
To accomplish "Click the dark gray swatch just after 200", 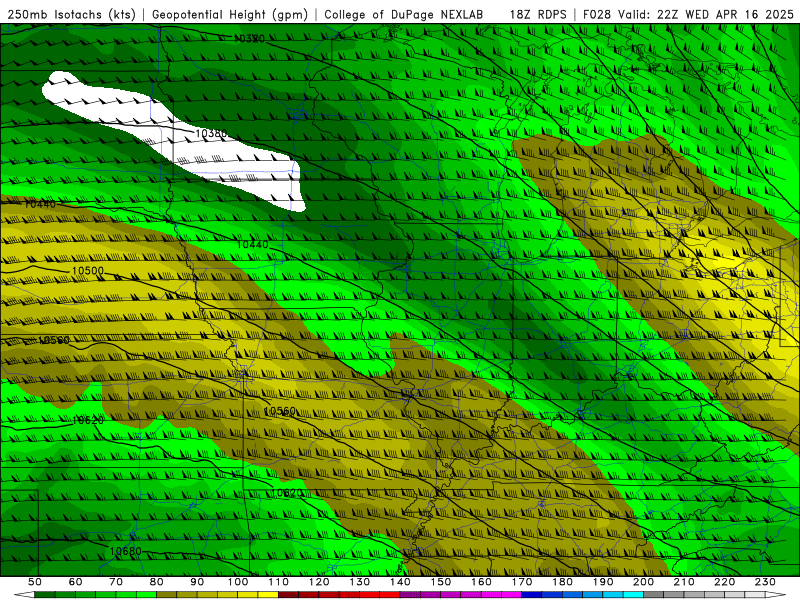I will [x=654, y=594].
